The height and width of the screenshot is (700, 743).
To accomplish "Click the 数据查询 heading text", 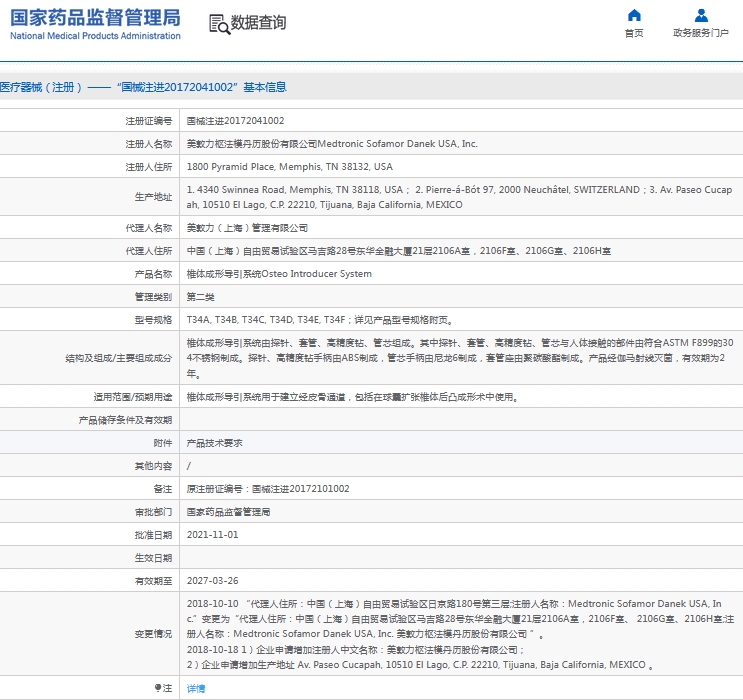I will [x=258, y=22].
